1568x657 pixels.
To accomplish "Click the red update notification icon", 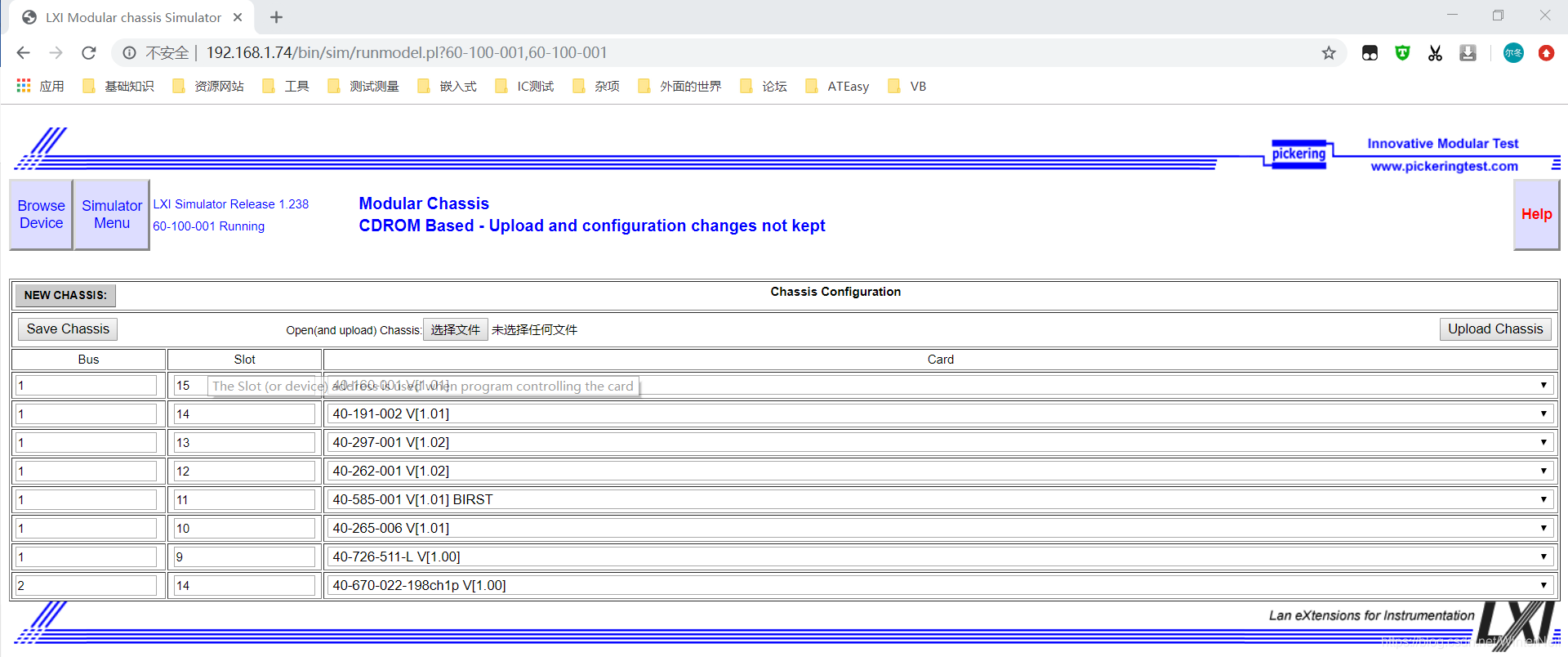I will (1546, 53).
